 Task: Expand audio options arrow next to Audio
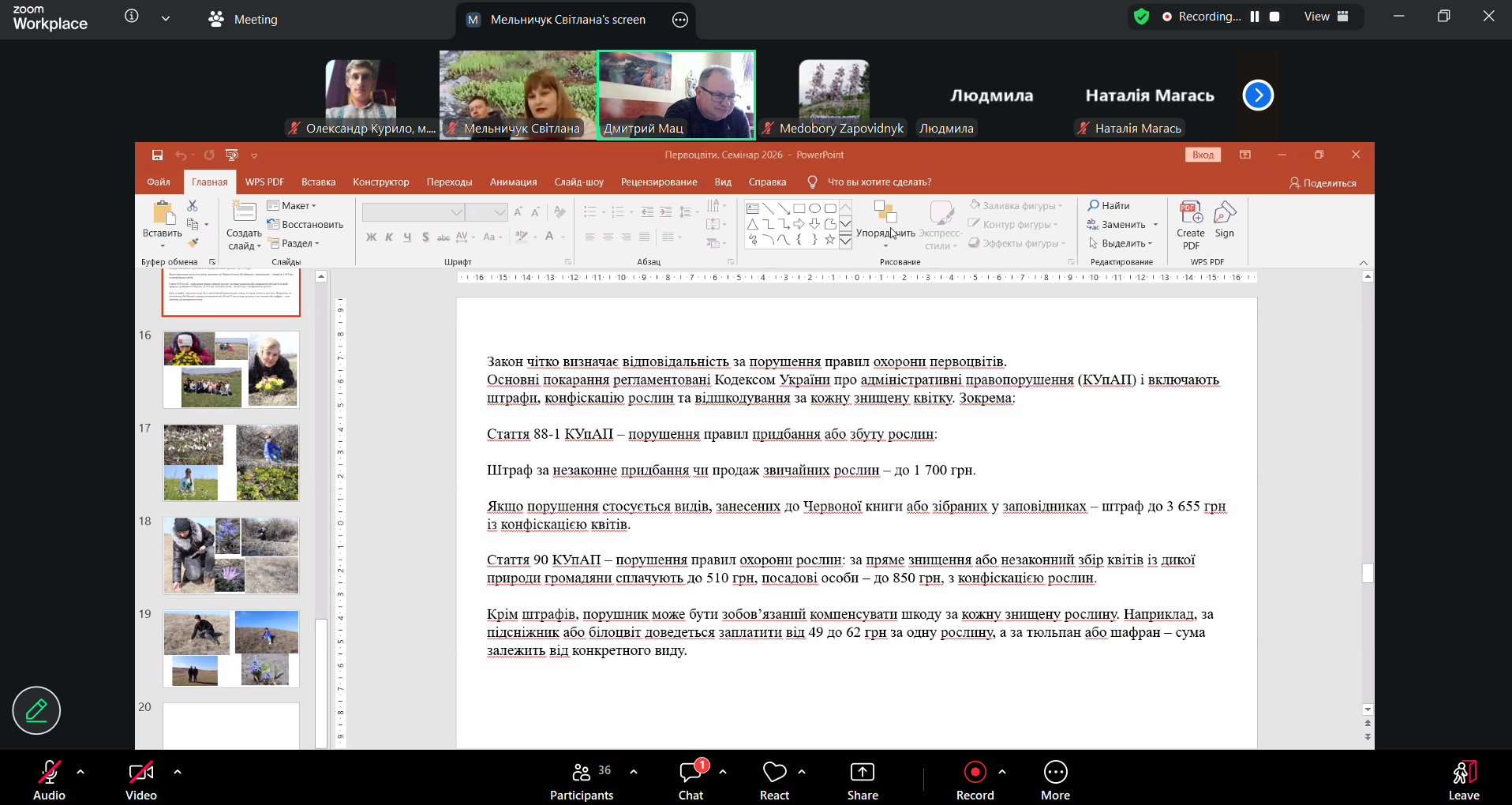pos(80,772)
